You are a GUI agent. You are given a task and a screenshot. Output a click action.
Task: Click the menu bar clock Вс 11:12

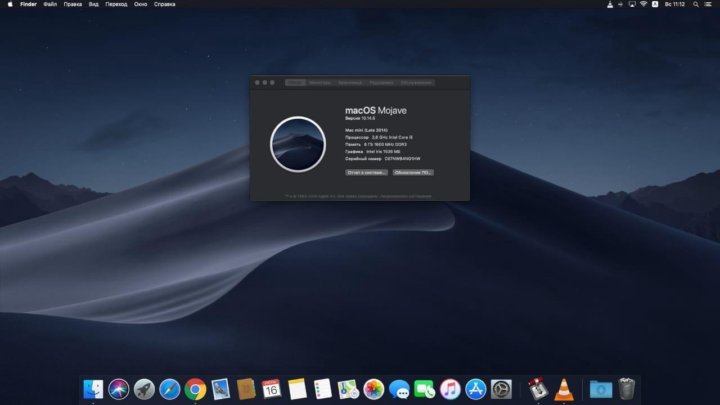tap(675, 4)
